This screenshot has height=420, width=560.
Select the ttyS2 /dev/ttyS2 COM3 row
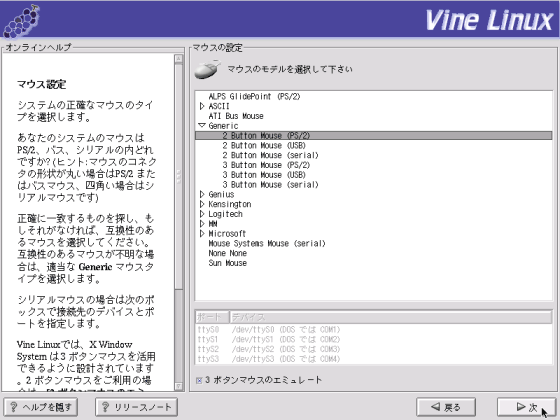pos(374,349)
